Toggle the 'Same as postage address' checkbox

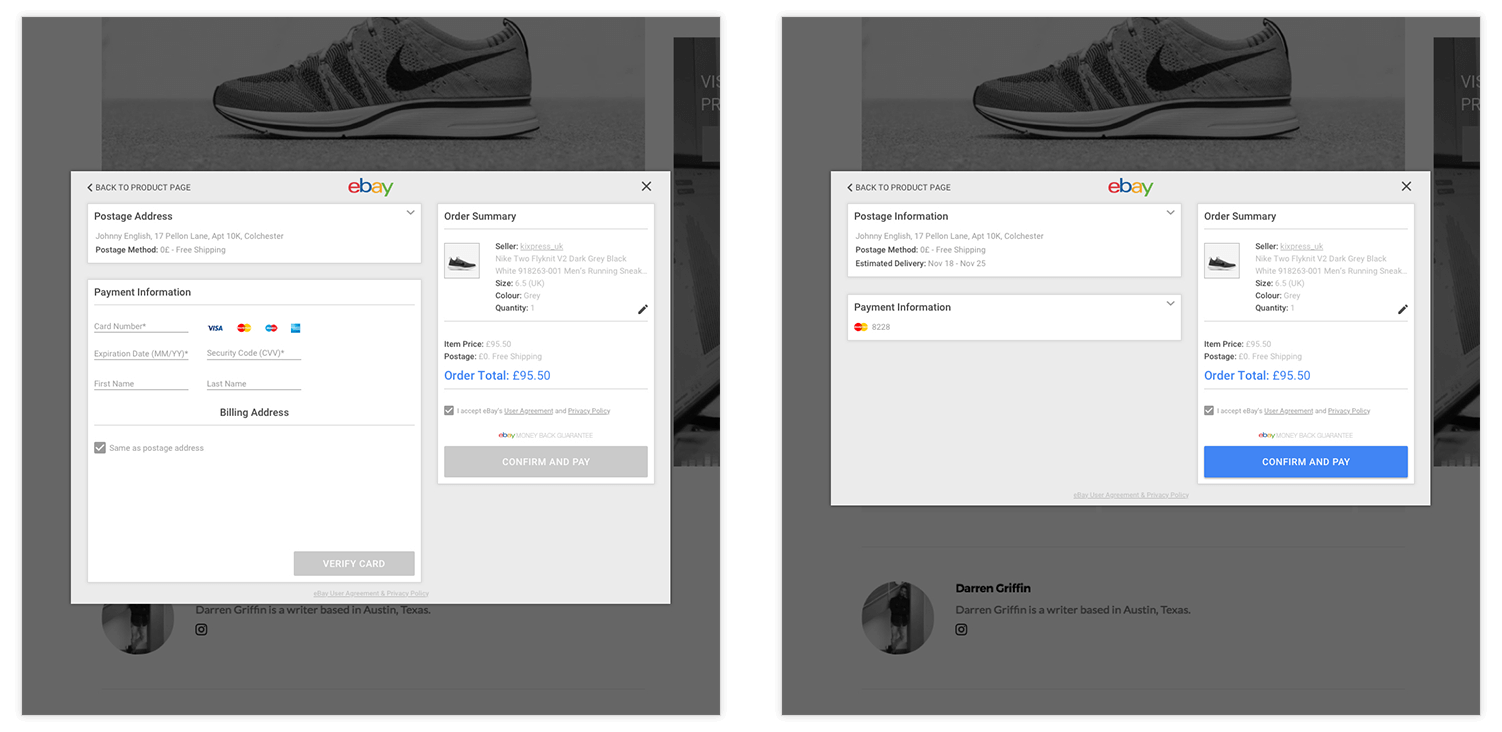click(100, 448)
